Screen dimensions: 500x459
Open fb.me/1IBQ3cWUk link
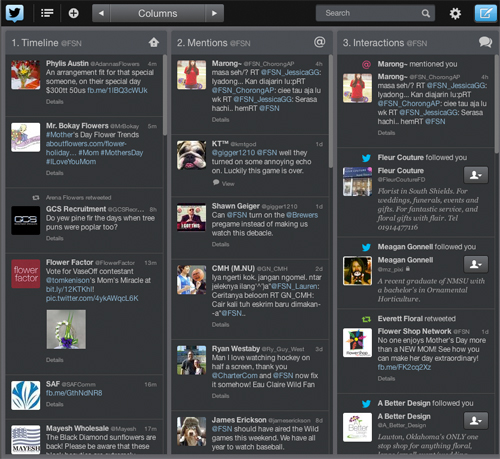coord(117,90)
